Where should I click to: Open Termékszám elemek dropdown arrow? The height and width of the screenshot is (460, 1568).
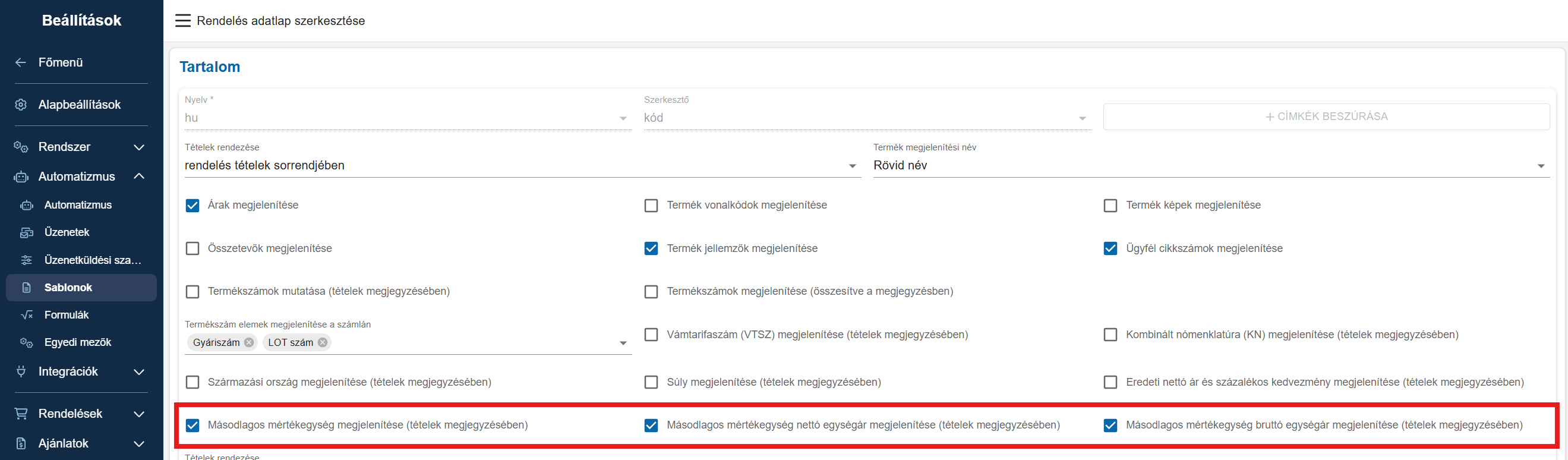pyautogui.click(x=623, y=343)
